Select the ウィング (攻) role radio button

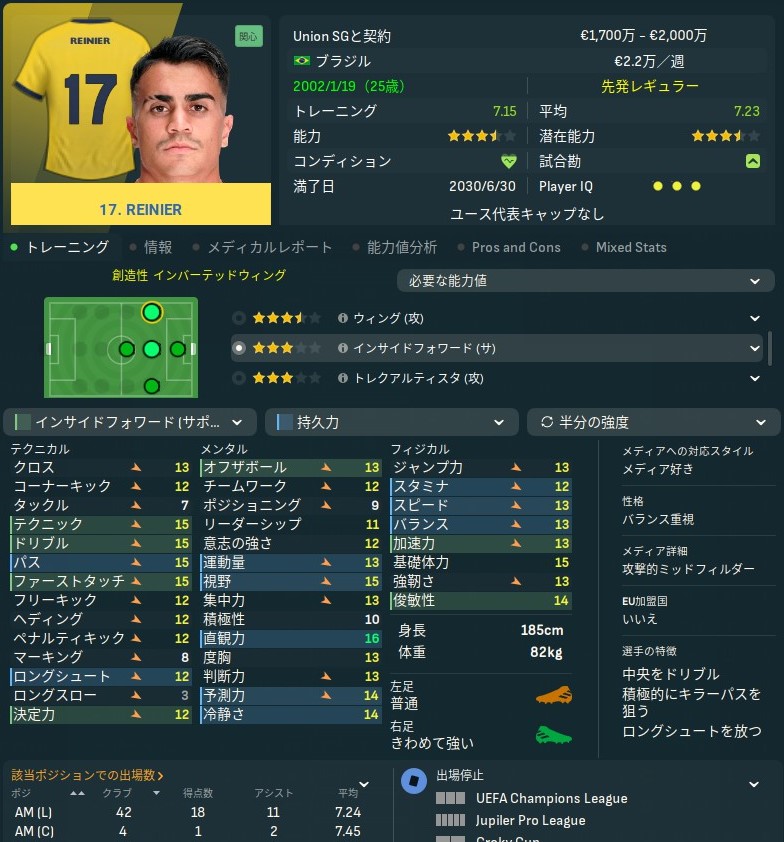[x=239, y=318]
